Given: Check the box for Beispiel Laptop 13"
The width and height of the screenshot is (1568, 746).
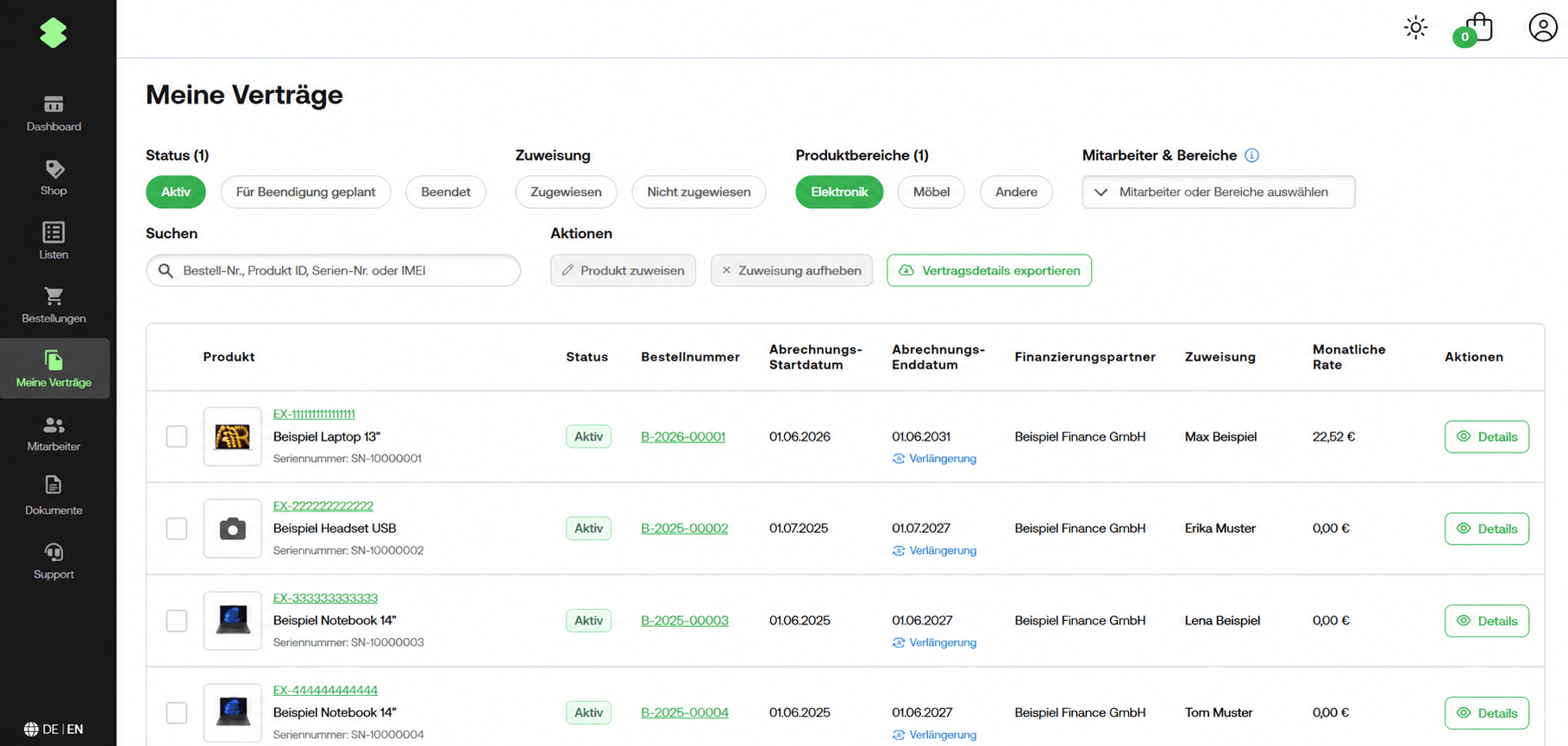Looking at the screenshot, I should coord(177,436).
